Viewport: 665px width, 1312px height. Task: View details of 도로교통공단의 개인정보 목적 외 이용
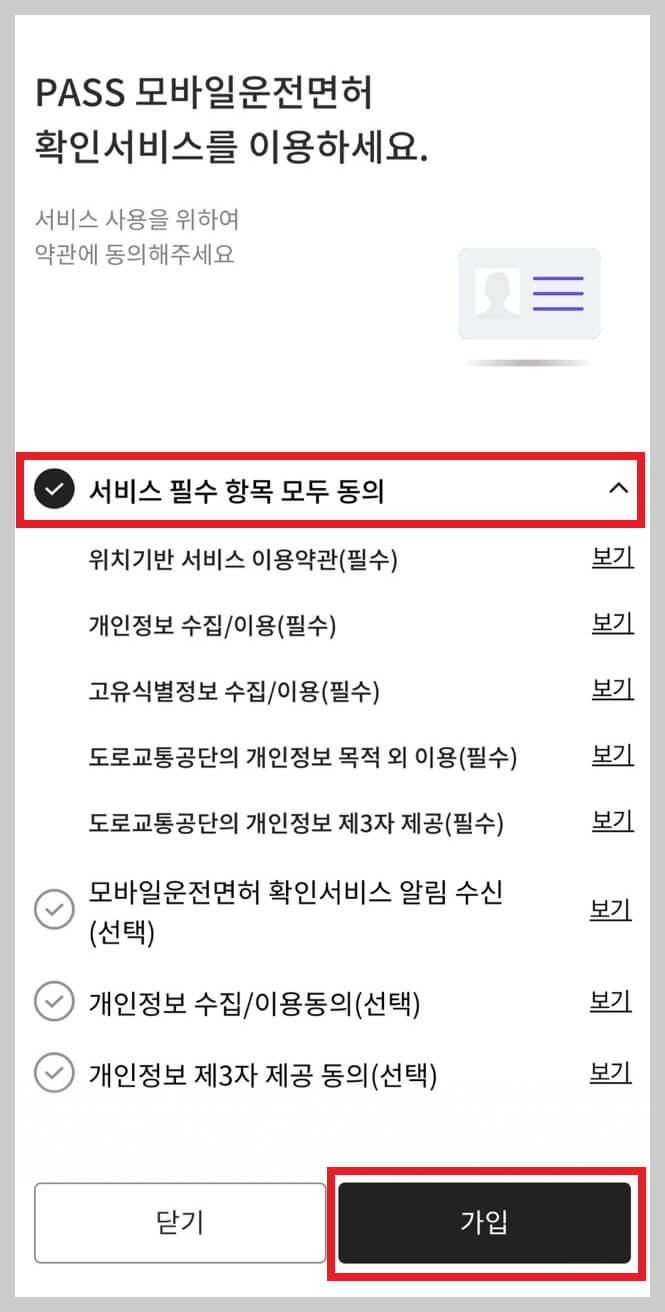[x=611, y=756]
